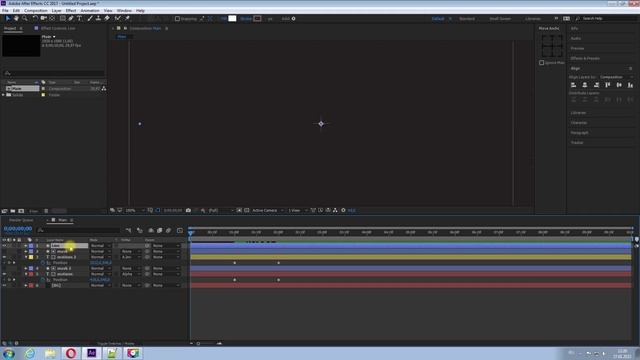Screen dimensions: 640x360
Task: Open the Character panel header
Action: tap(579, 122)
